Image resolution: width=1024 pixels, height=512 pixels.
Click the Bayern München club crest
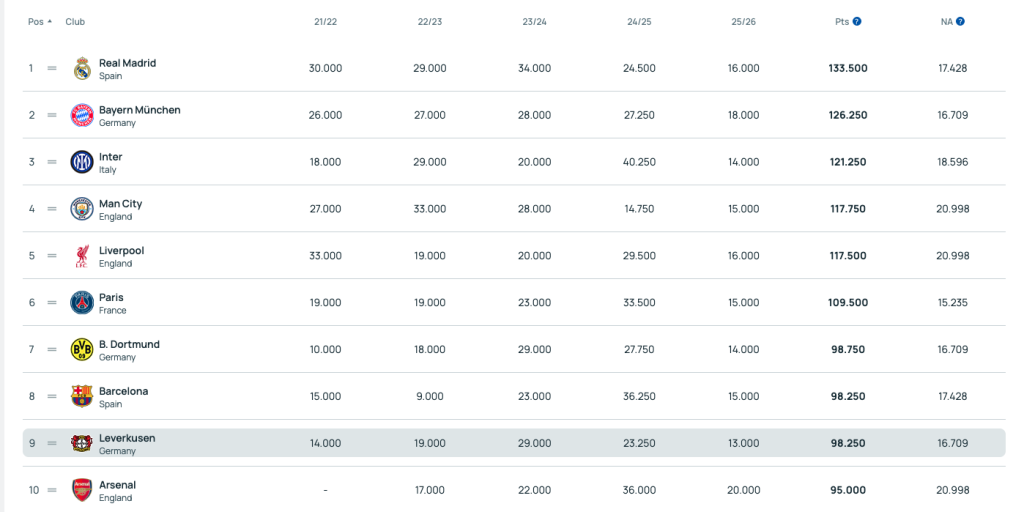click(82, 116)
